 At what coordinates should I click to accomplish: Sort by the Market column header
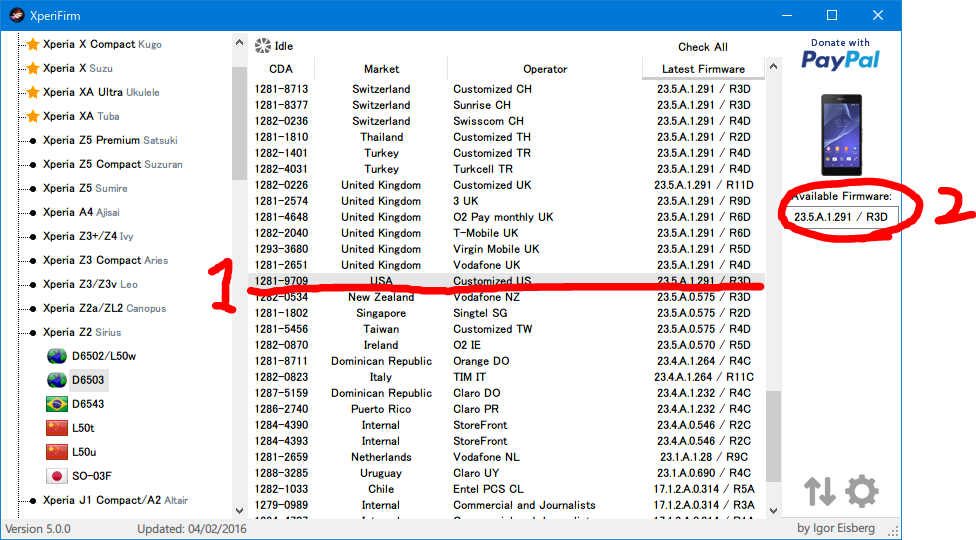381,69
